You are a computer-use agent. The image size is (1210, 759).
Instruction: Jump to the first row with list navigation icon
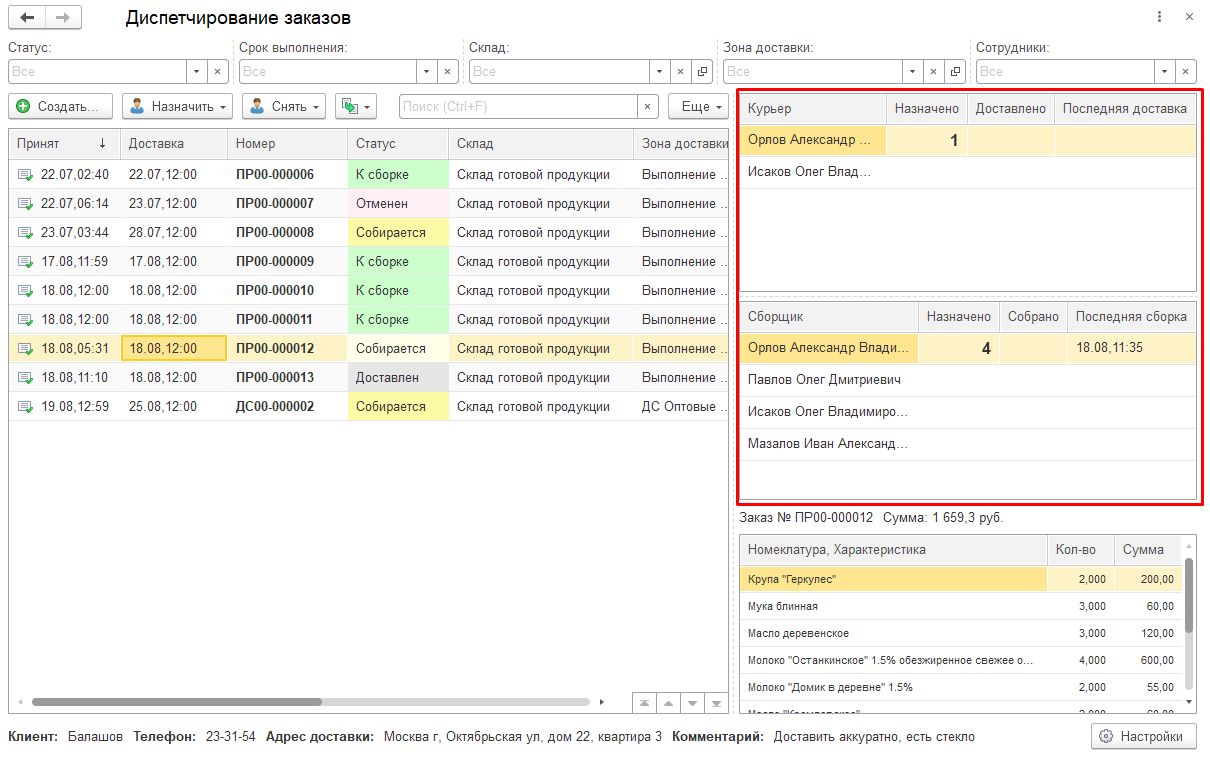[644, 703]
